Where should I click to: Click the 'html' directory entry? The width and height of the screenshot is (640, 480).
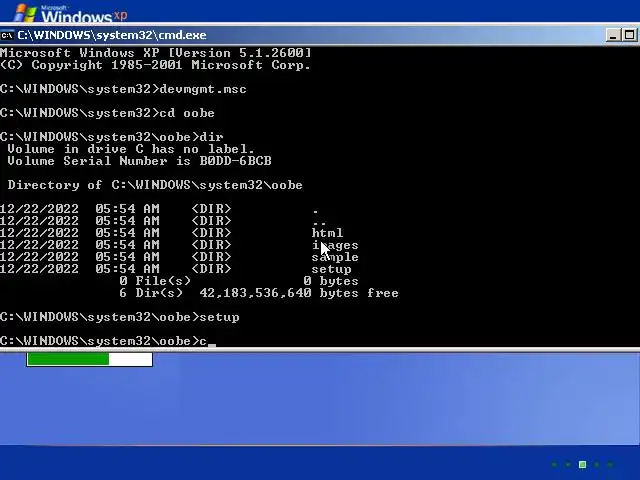click(327, 233)
